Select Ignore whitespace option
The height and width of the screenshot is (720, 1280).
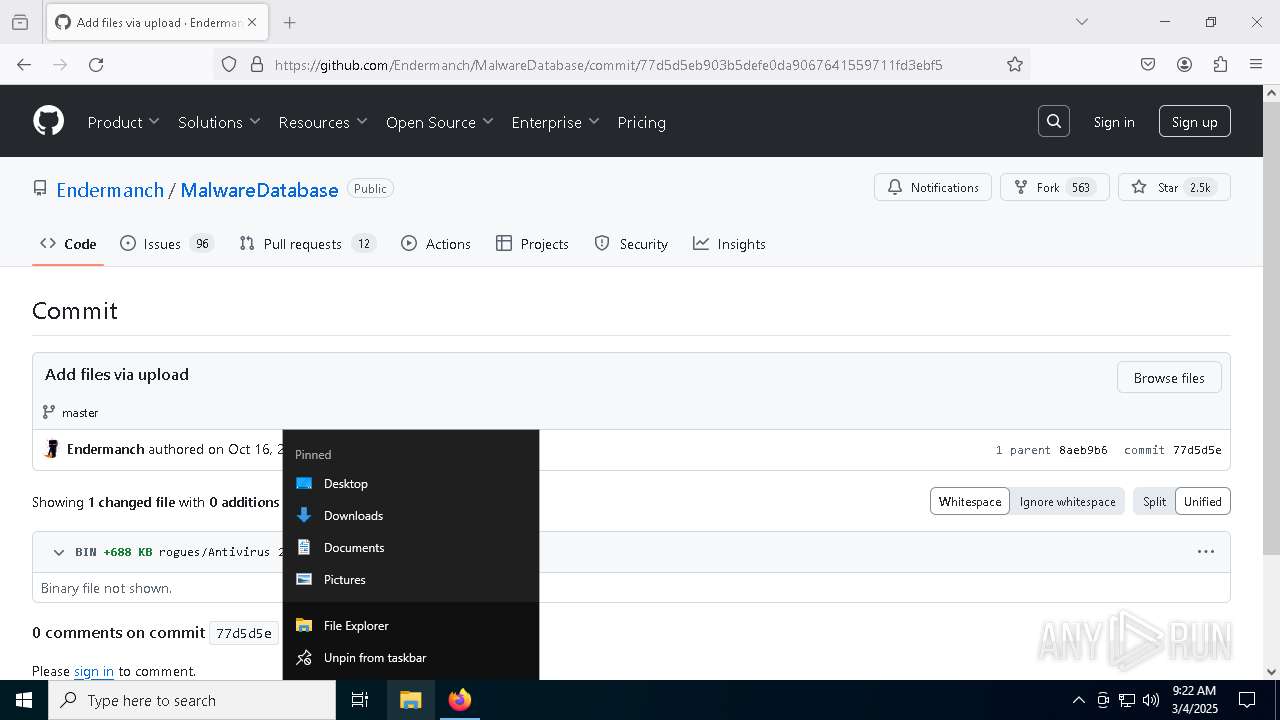point(1067,501)
